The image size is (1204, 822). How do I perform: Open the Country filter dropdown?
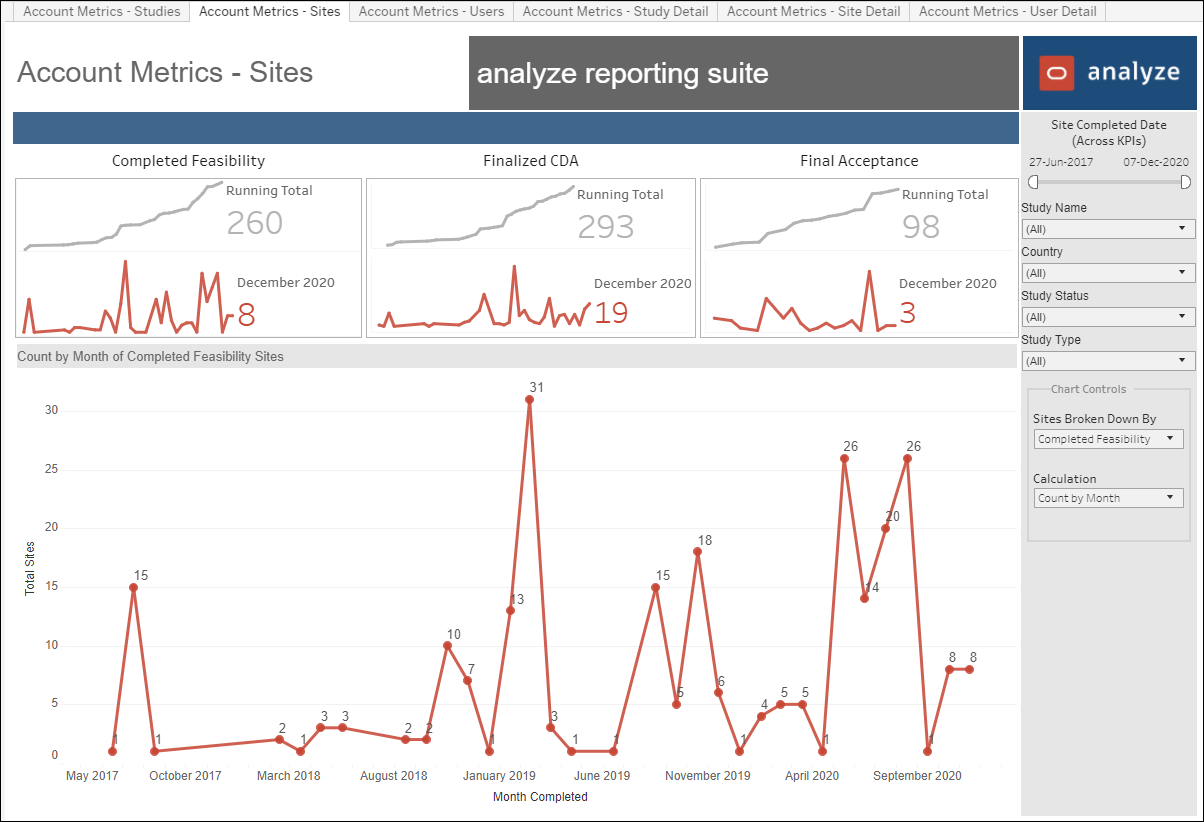pyautogui.click(x=1108, y=273)
